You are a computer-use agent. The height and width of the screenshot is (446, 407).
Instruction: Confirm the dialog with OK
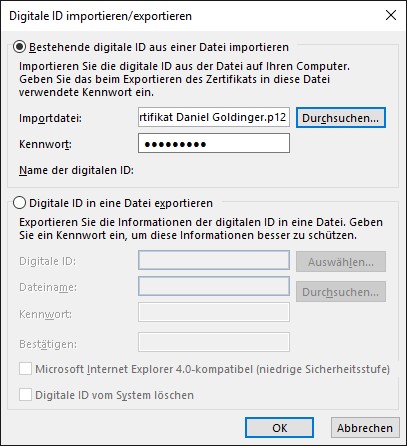click(x=279, y=428)
